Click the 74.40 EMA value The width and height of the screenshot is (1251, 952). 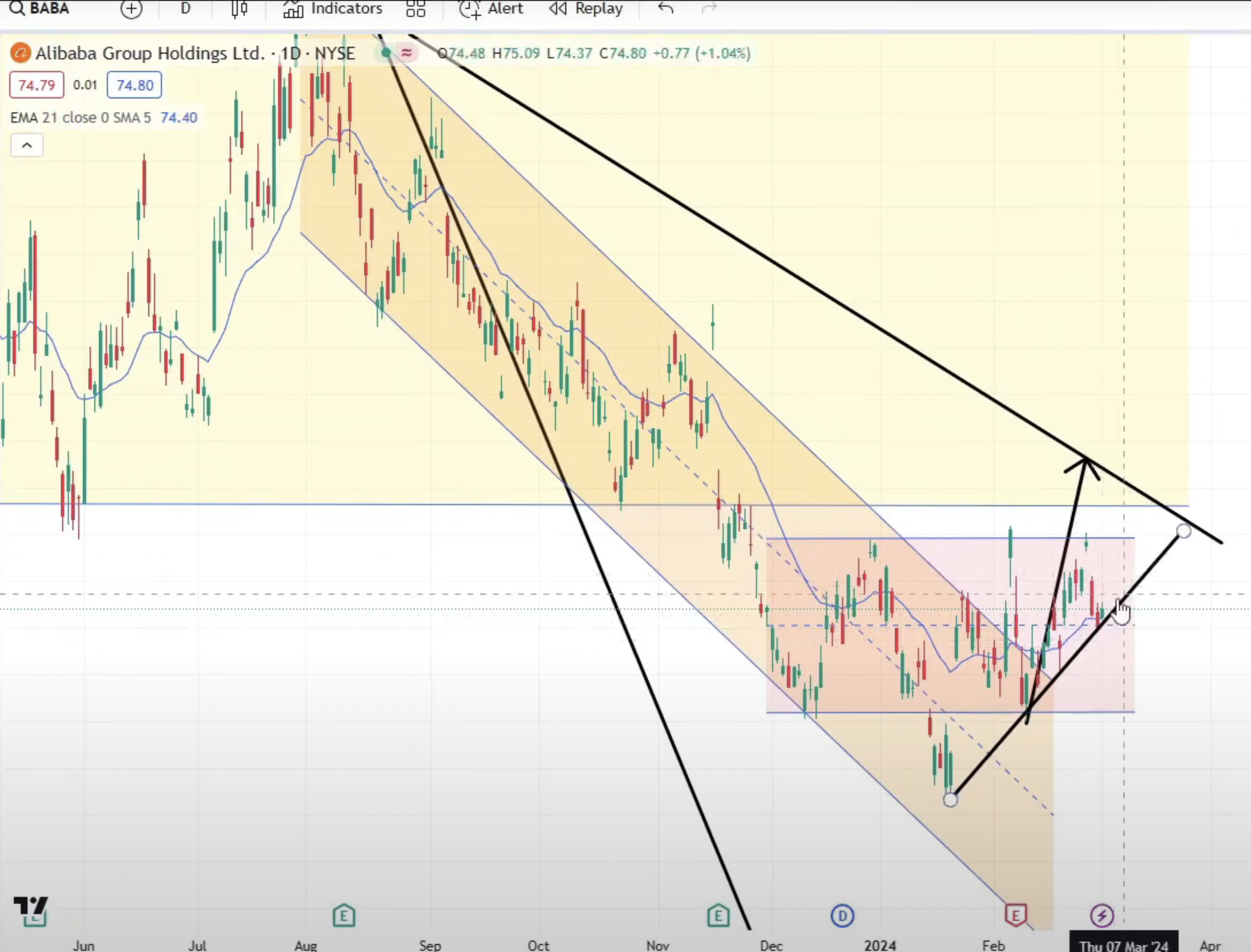pos(179,118)
